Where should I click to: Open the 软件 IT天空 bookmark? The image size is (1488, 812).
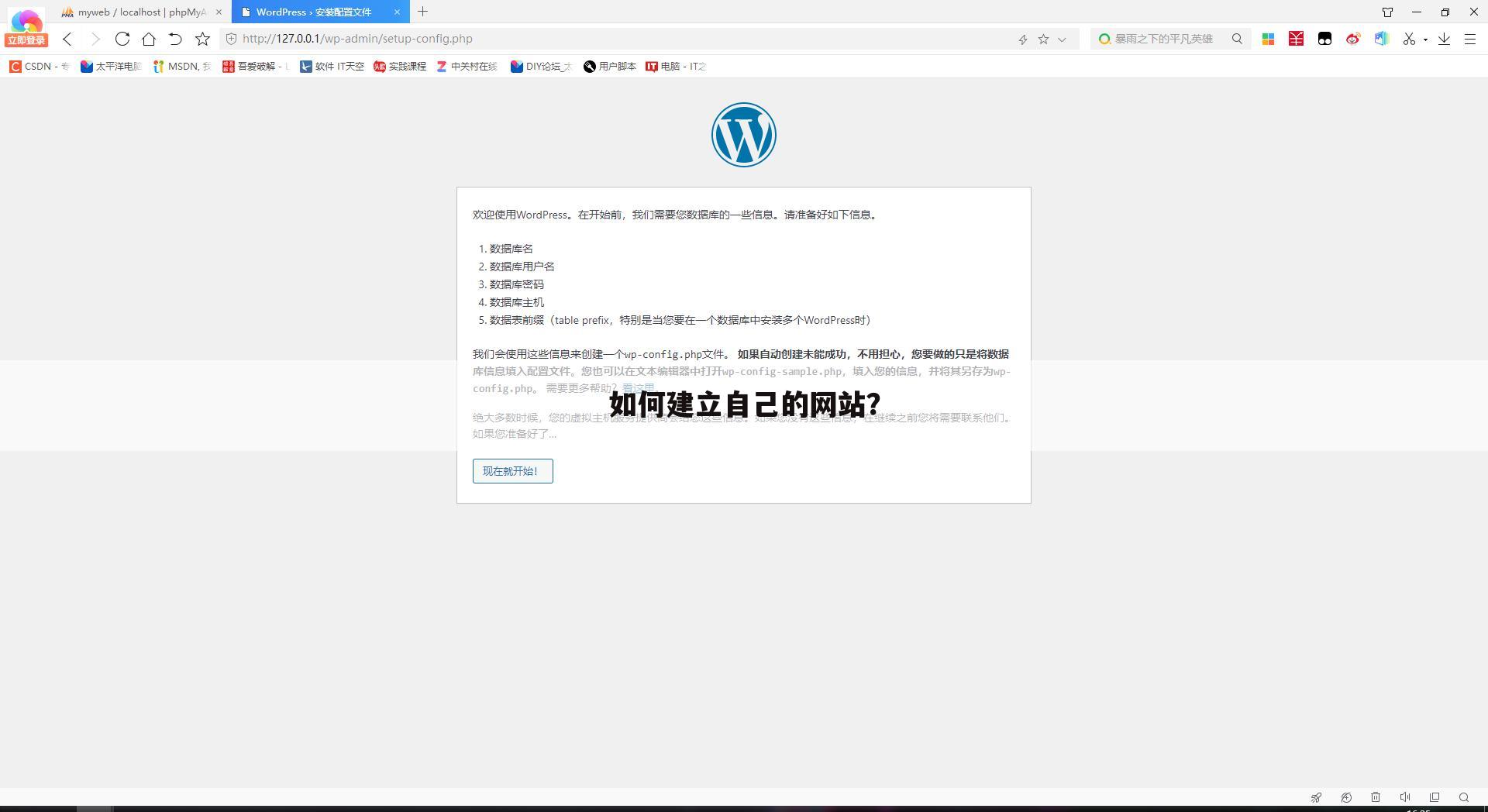332,67
